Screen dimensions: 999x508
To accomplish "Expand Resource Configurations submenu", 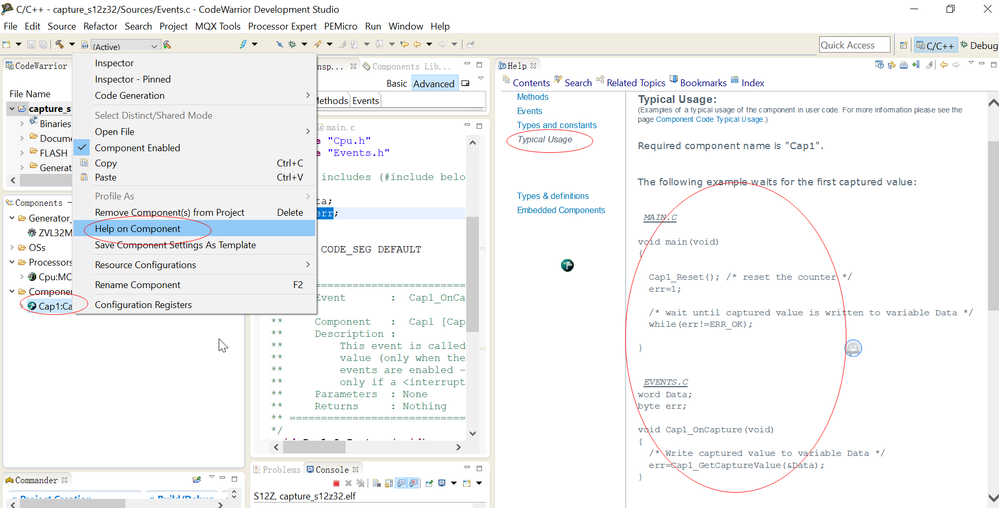I will [194, 265].
